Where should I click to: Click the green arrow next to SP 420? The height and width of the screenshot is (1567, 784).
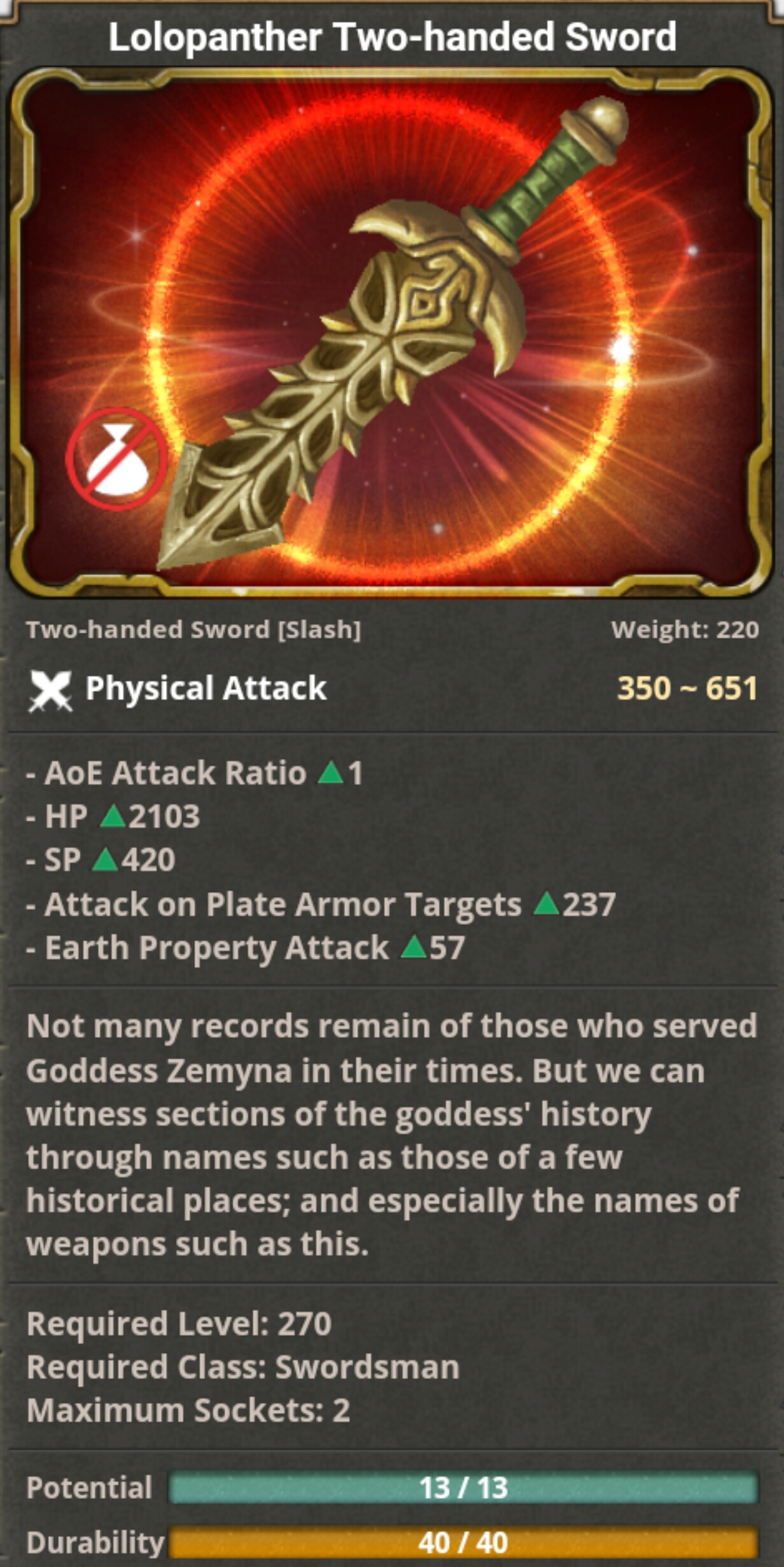106,859
